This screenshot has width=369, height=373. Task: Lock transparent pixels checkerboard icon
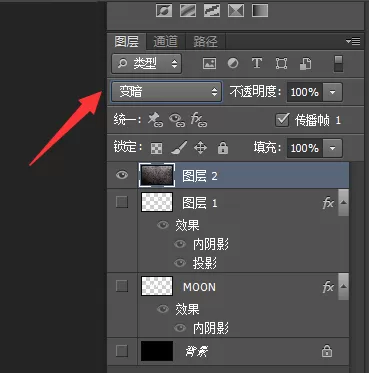(x=157, y=148)
